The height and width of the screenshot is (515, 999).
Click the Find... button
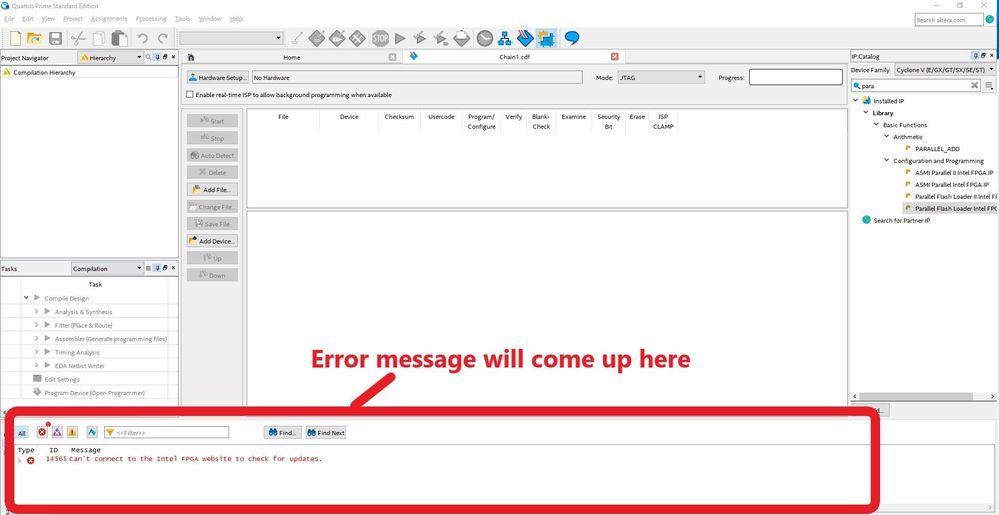(282, 433)
